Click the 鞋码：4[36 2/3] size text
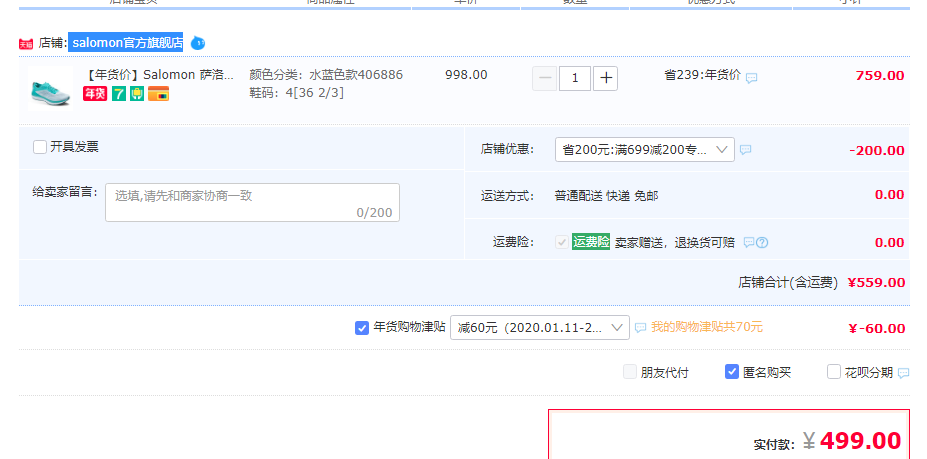Screen dimensions: 927x459 coord(297,93)
